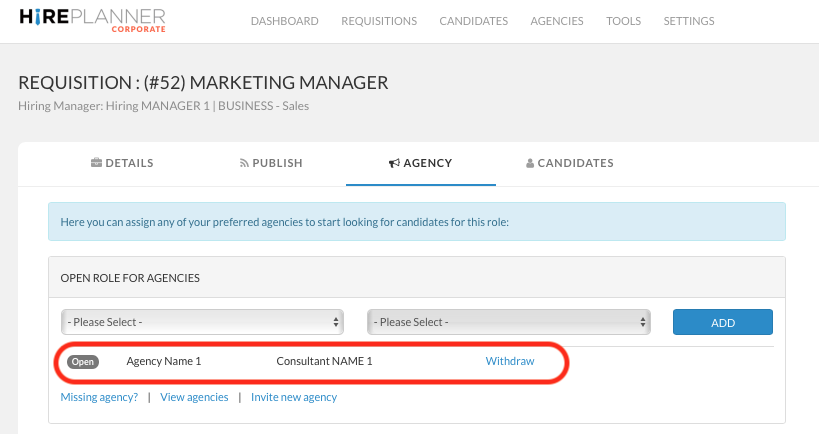Click the Missing agency? link
Image resolution: width=819 pixels, height=434 pixels.
pyautogui.click(x=99, y=397)
